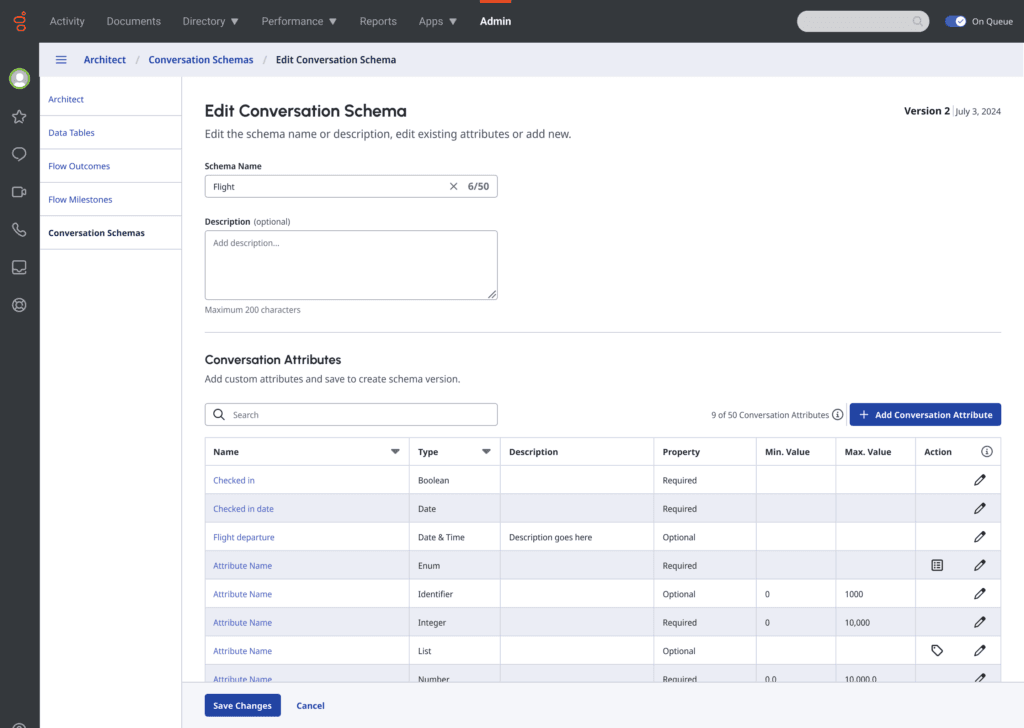Click the Genesys logo in the top bar
The width and height of the screenshot is (1024, 728).
click(x=18, y=20)
